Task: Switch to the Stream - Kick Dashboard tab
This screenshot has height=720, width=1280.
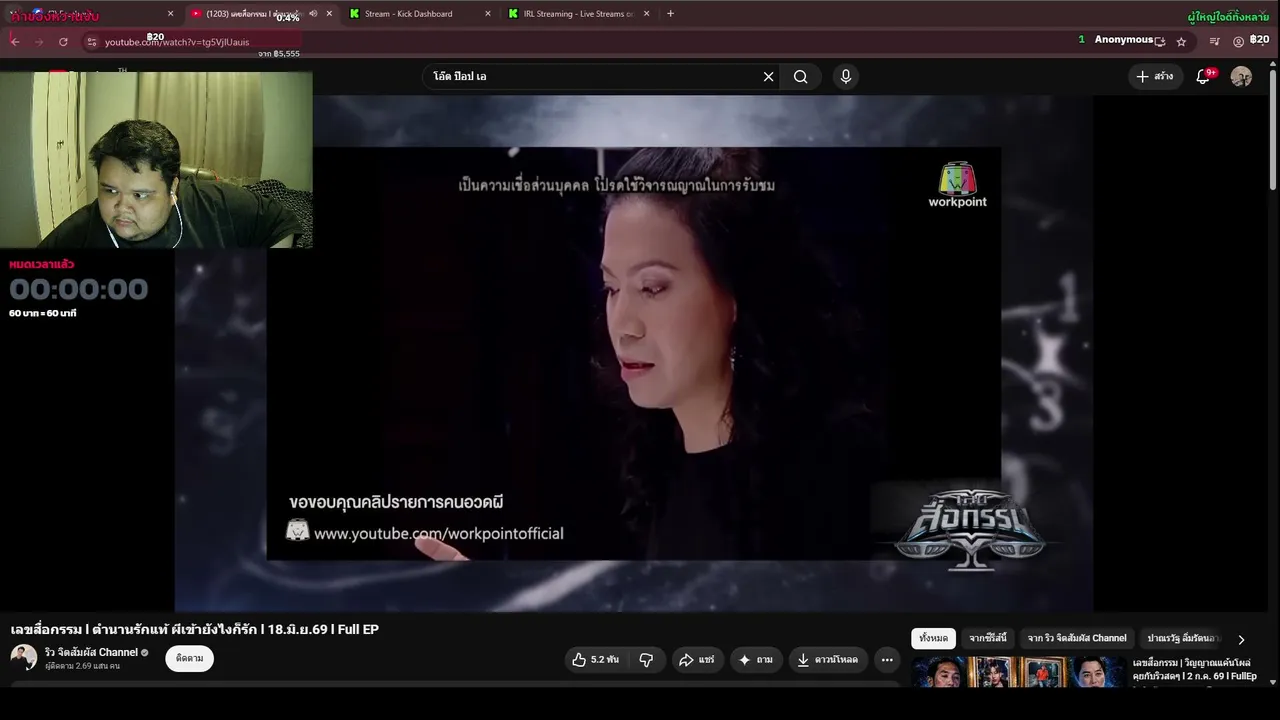Action: click(410, 14)
